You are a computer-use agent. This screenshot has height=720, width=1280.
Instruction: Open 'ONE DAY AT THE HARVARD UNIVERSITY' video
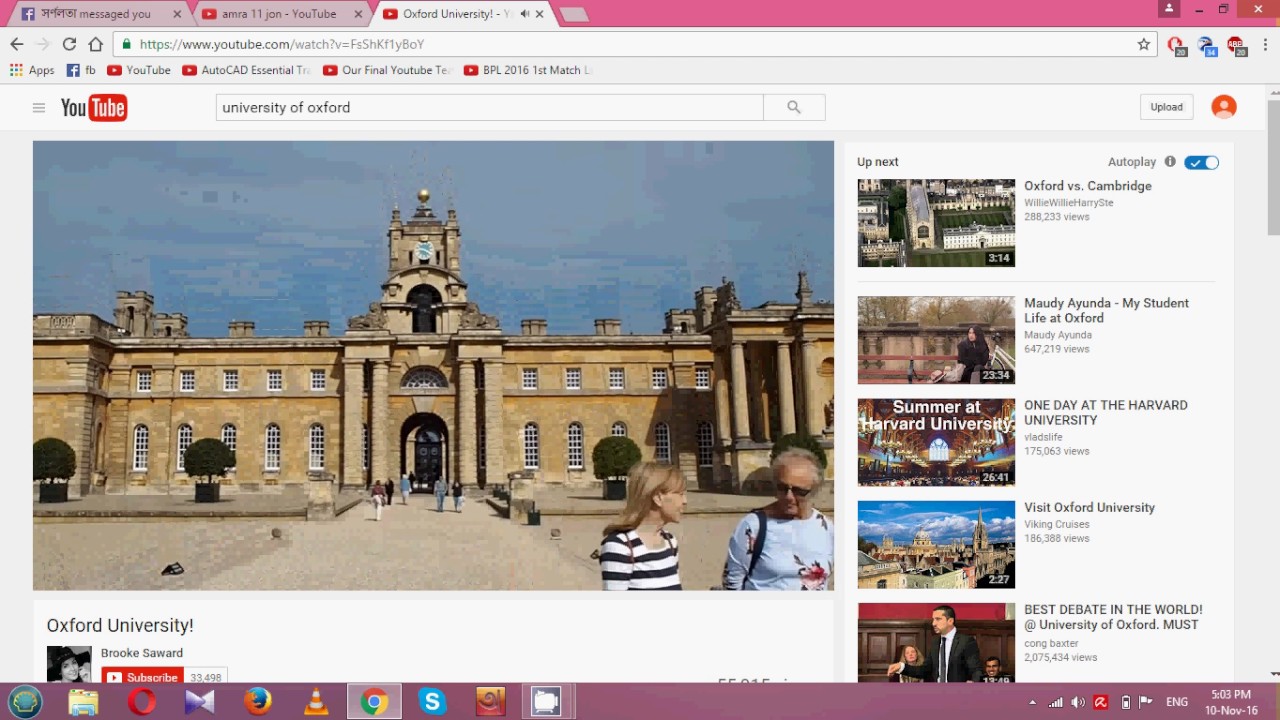click(1106, 412)
